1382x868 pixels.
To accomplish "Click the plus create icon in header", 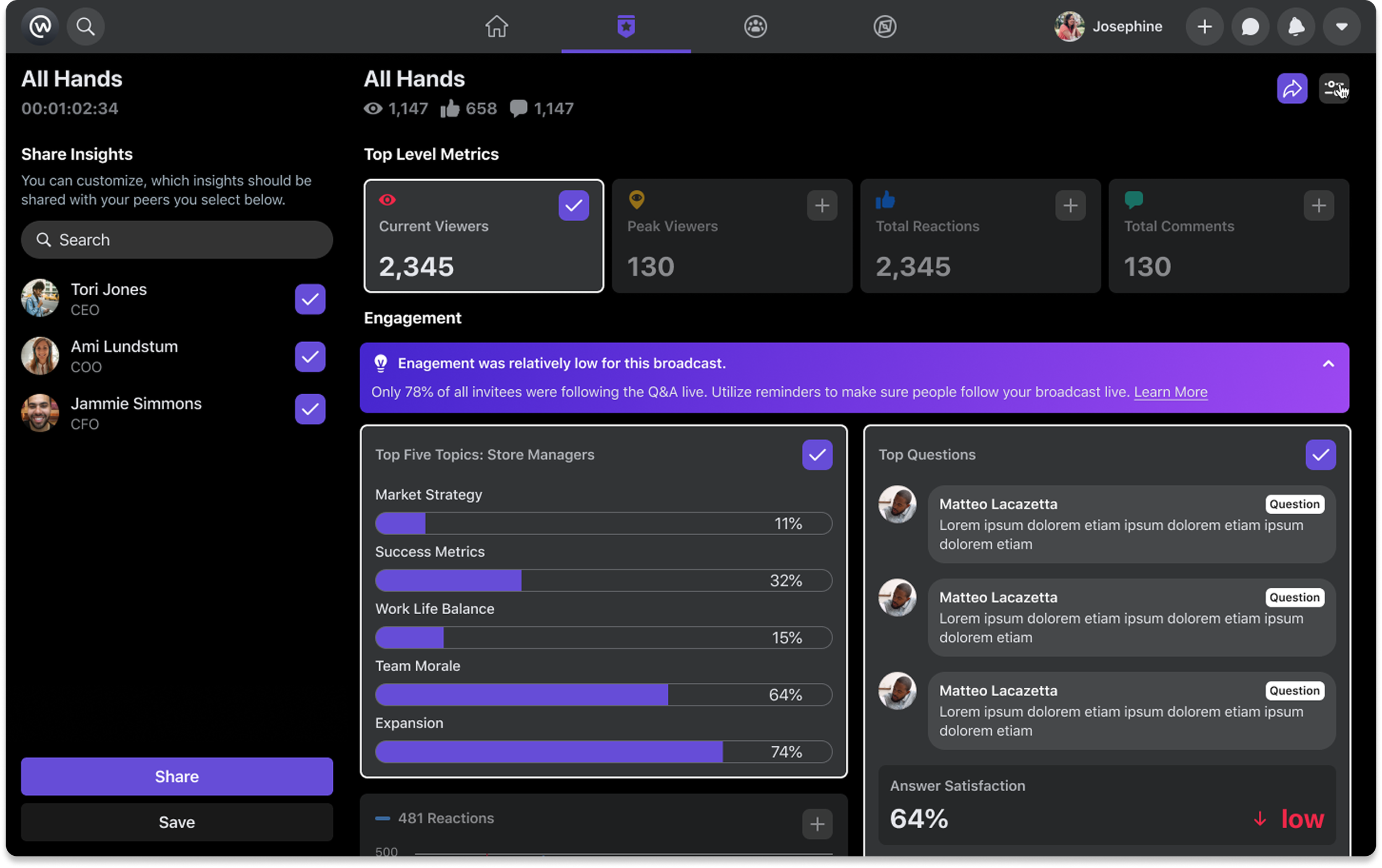I will [x=1205, y=27].
